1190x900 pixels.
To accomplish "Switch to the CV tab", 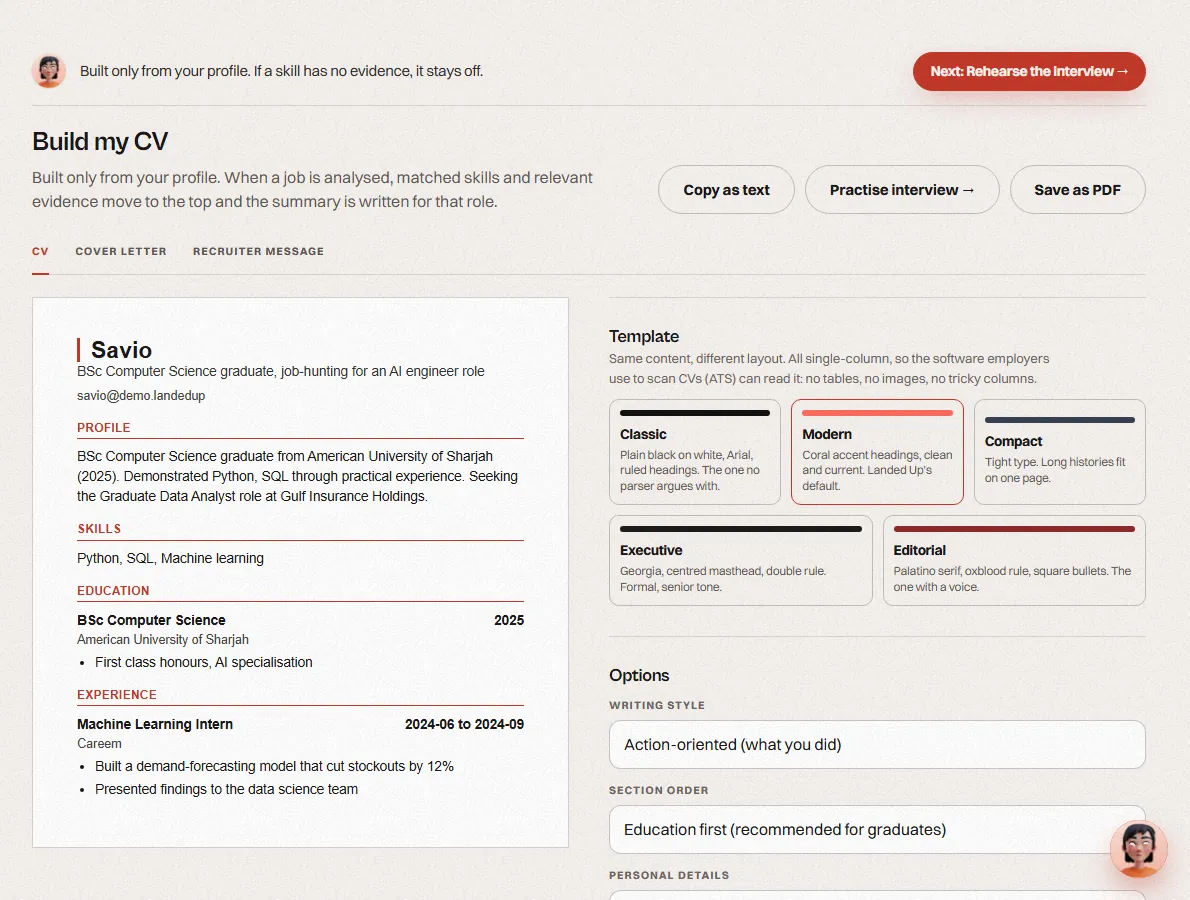I will click(x=40, y=251).
